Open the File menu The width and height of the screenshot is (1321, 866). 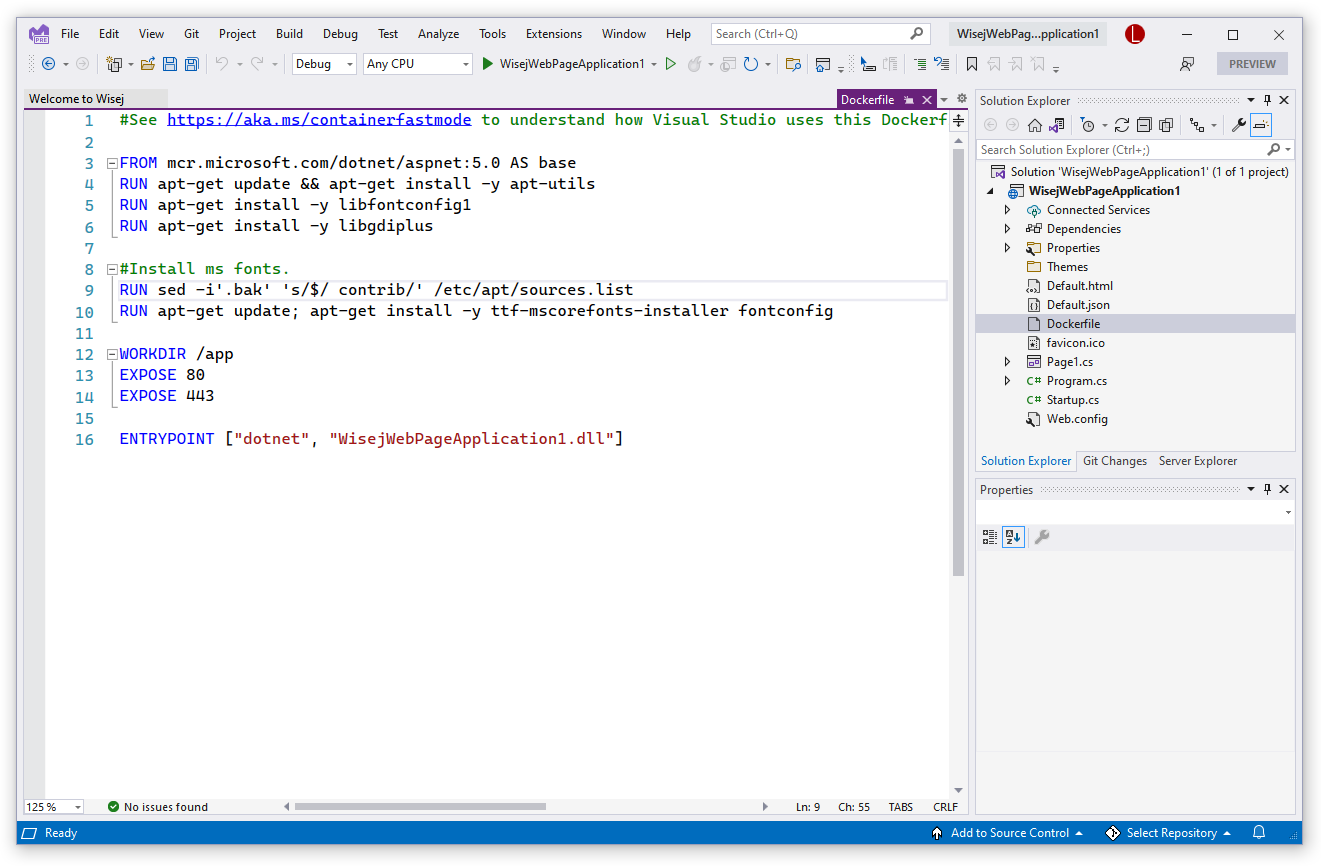point(70,34)
